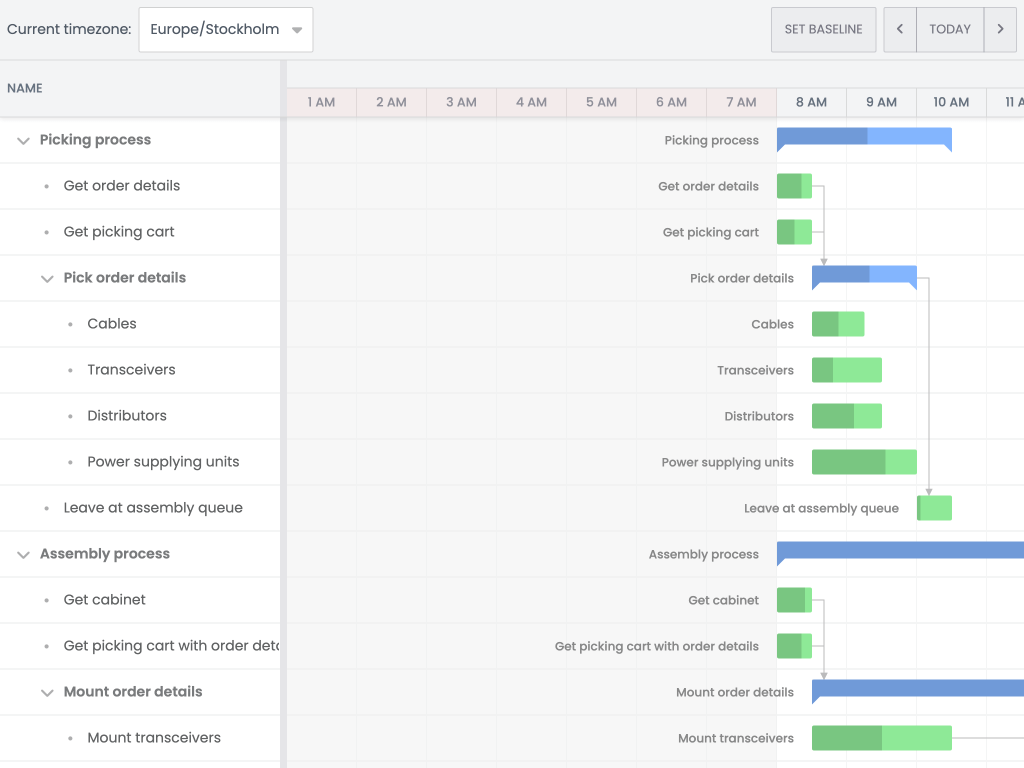Collapse the Picking process tree row

[24, 140]
